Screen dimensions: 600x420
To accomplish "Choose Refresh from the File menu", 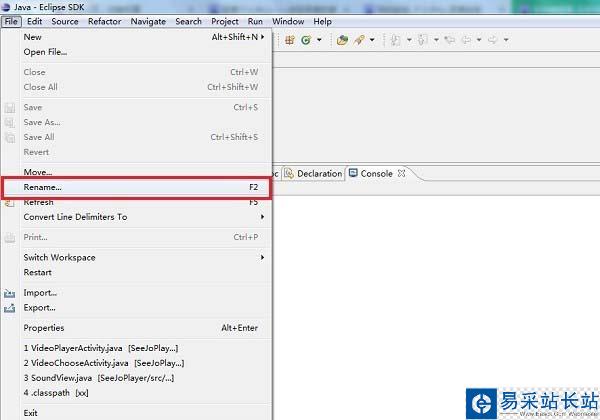I will point(136,202).
